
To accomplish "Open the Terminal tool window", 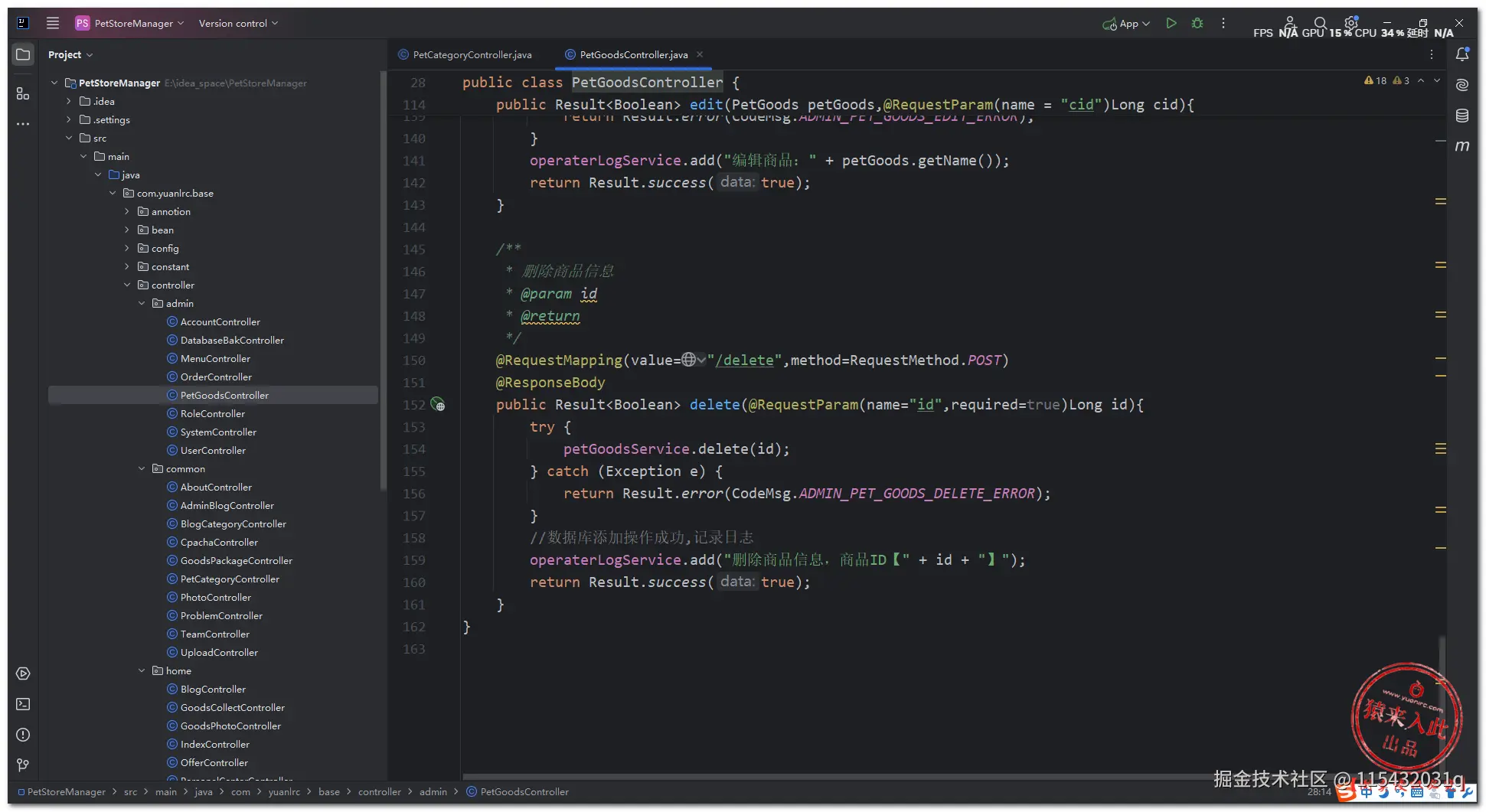I will click(23, 704).
